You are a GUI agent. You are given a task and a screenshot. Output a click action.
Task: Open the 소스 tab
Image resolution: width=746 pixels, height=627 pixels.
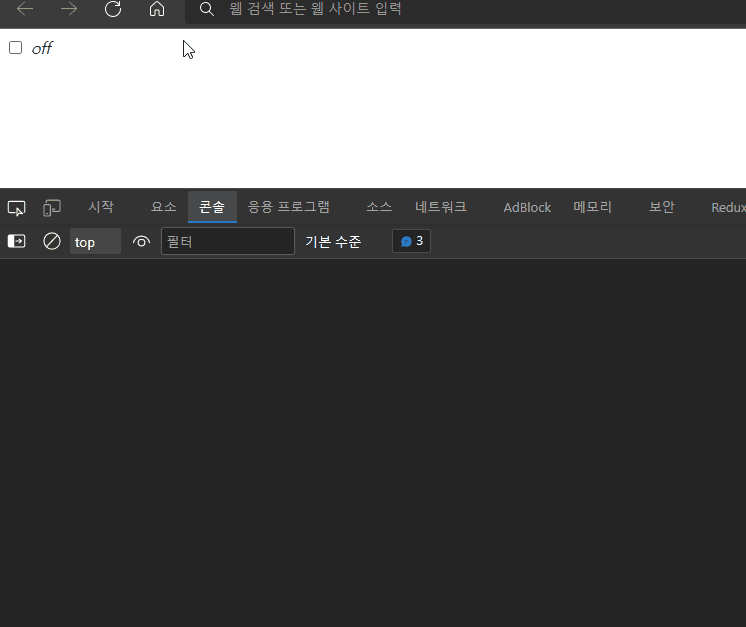[x=379, y=207]
